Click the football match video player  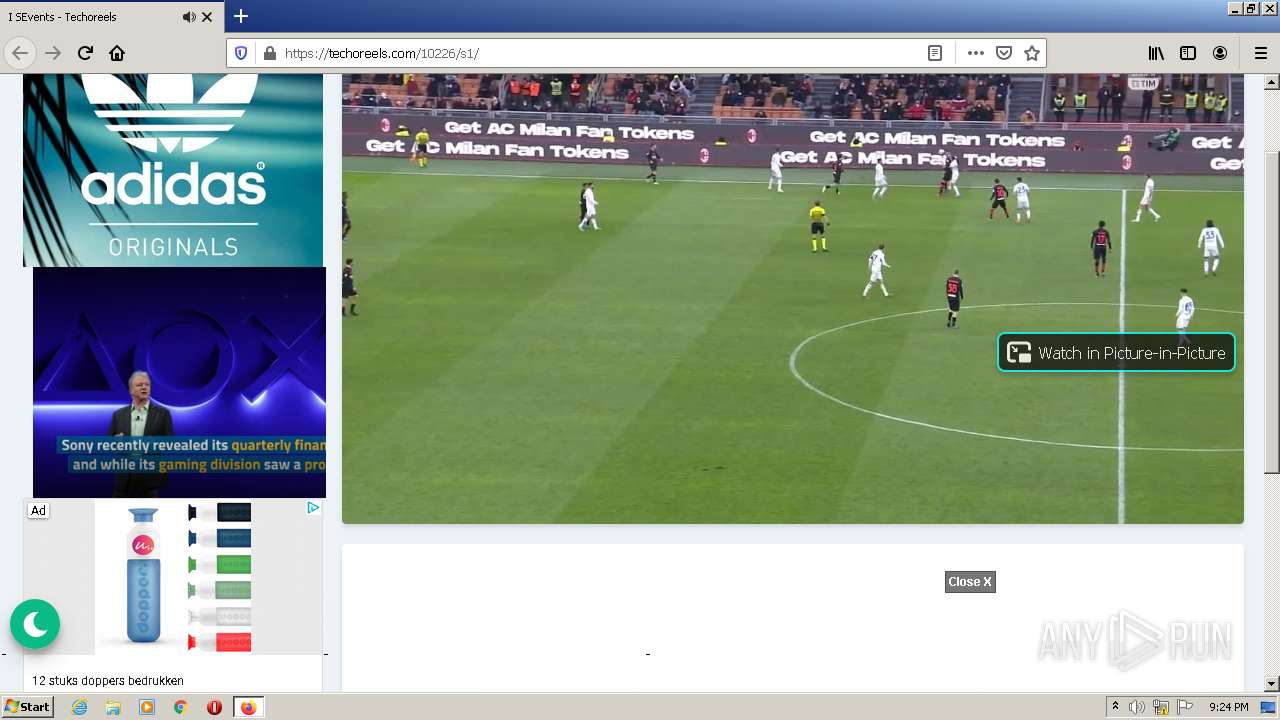(793, 298)
